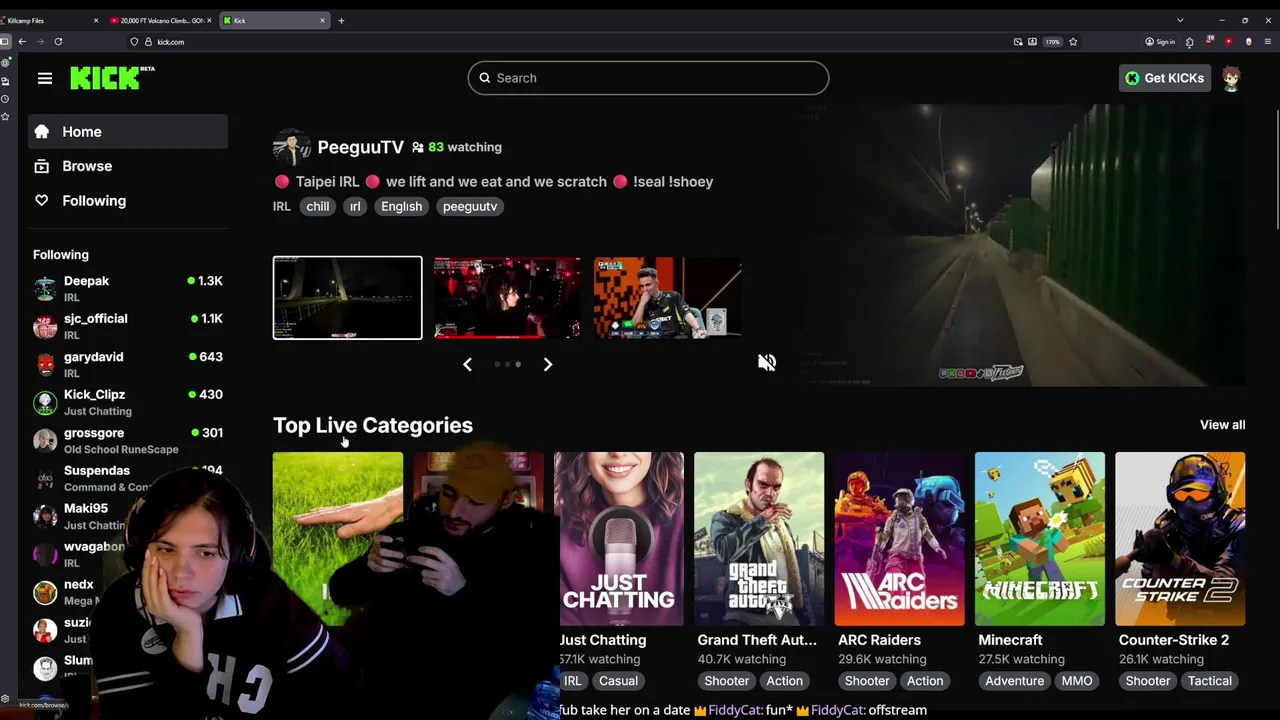Image resolution: width=1280 pixels, height=720 pixels.
Task: Open Deepak channel in Following list
Action: (128, 288)
